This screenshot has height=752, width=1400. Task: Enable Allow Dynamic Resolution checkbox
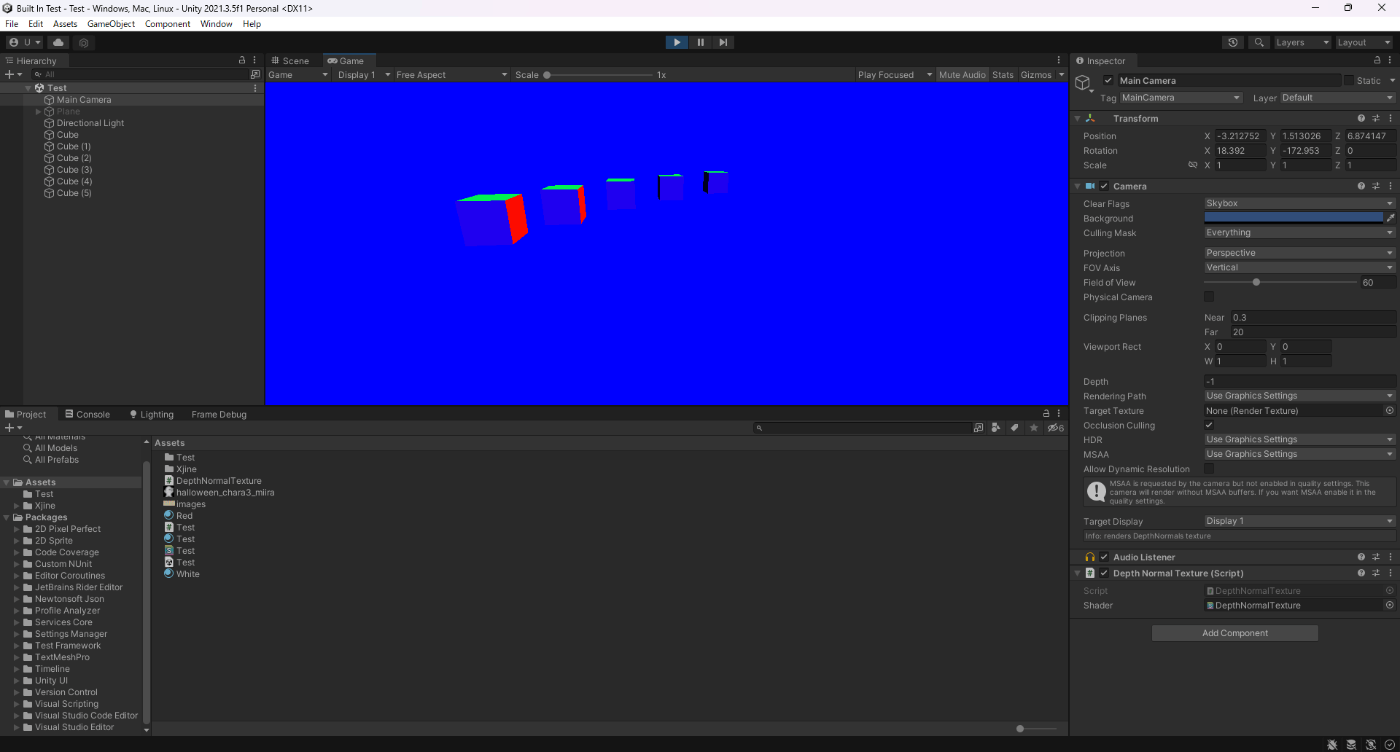coord(1209,468)
